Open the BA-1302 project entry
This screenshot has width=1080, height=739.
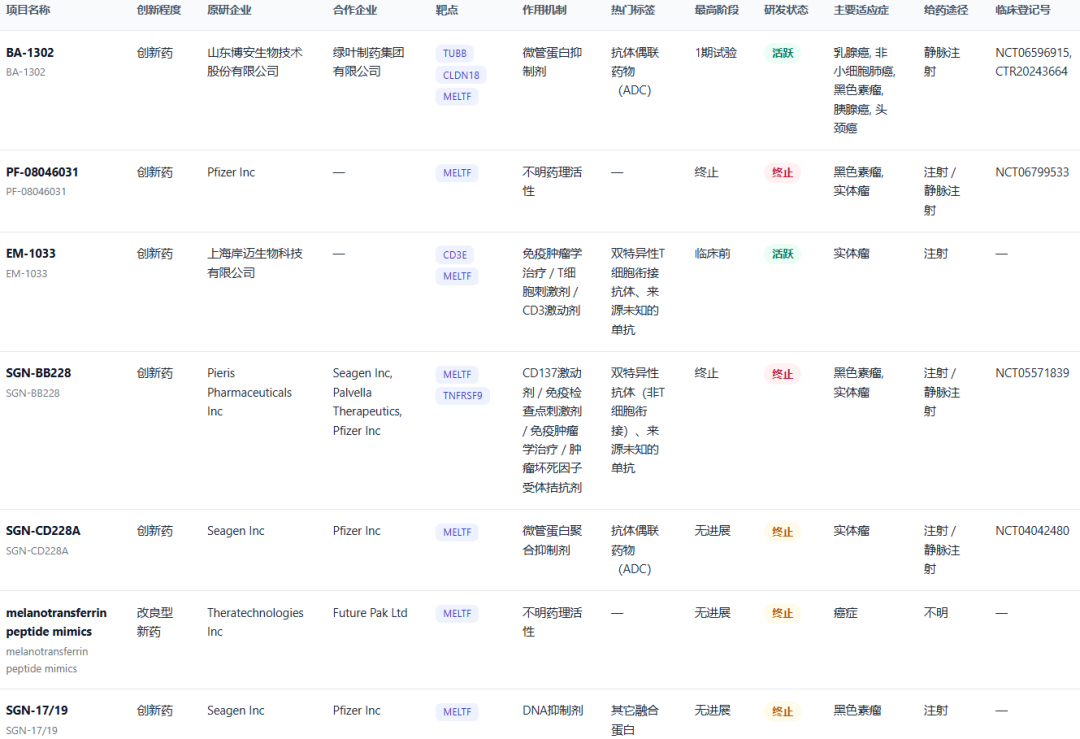point(30,52)
